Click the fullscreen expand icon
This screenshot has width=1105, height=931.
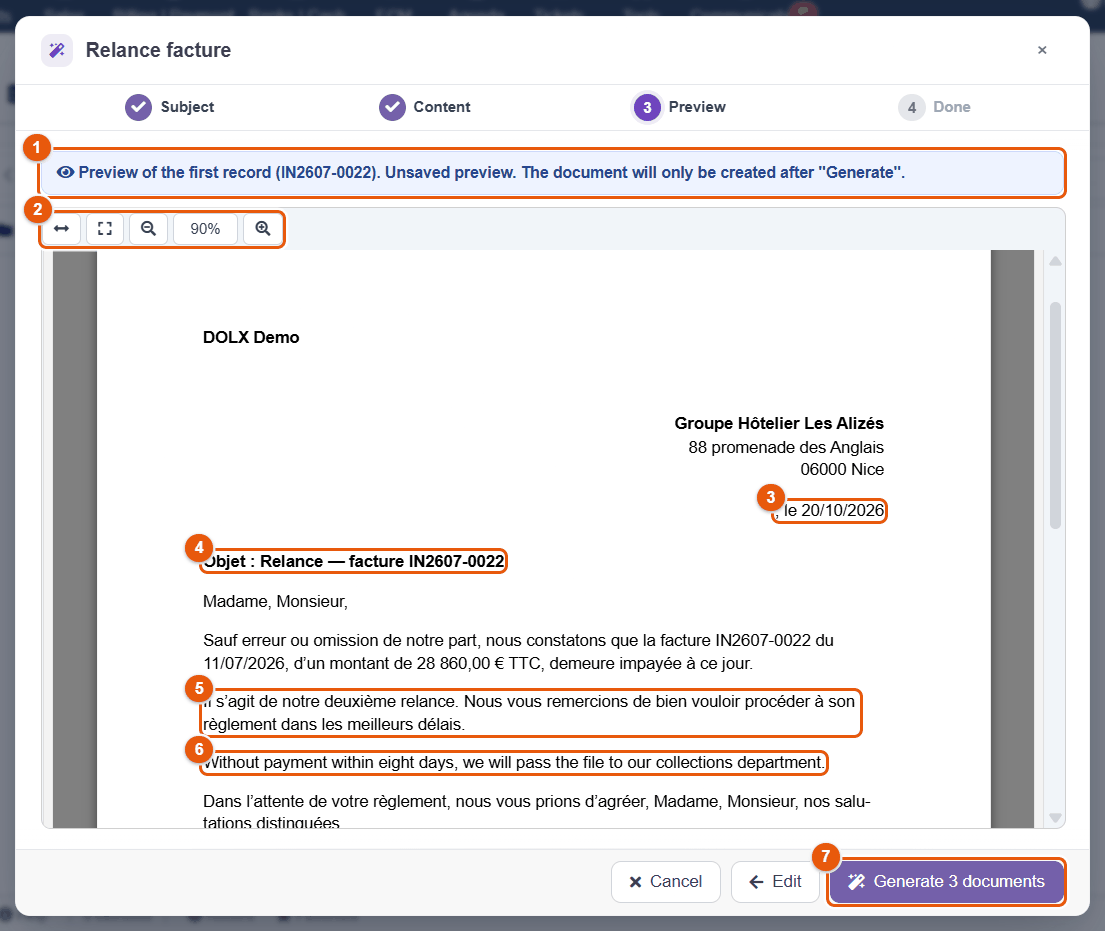click(105, 228)
